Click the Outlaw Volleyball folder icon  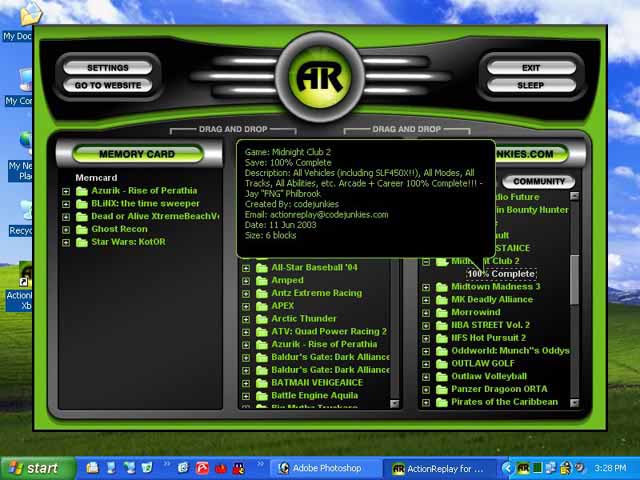pyautogui.click(x=442, y=377)
